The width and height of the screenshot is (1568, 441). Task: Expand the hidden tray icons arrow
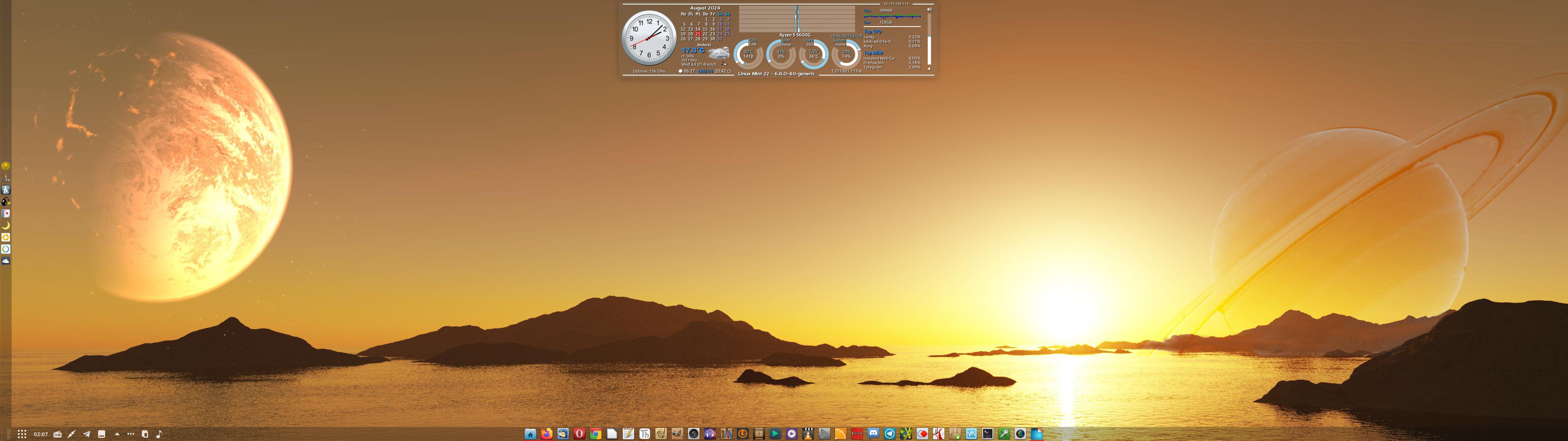118,434
